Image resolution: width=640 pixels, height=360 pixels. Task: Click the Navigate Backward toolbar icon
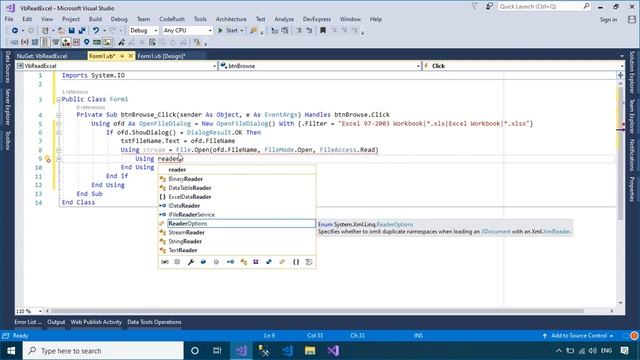coord(15,31)
